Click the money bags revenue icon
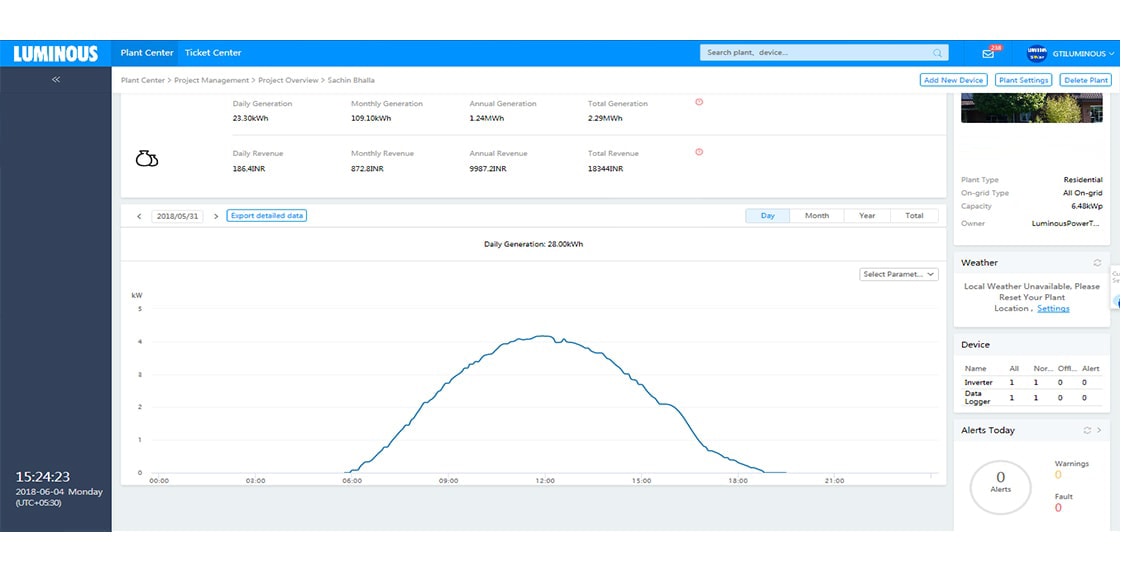This screenshot has width=1130, height=562. (147, 159)
